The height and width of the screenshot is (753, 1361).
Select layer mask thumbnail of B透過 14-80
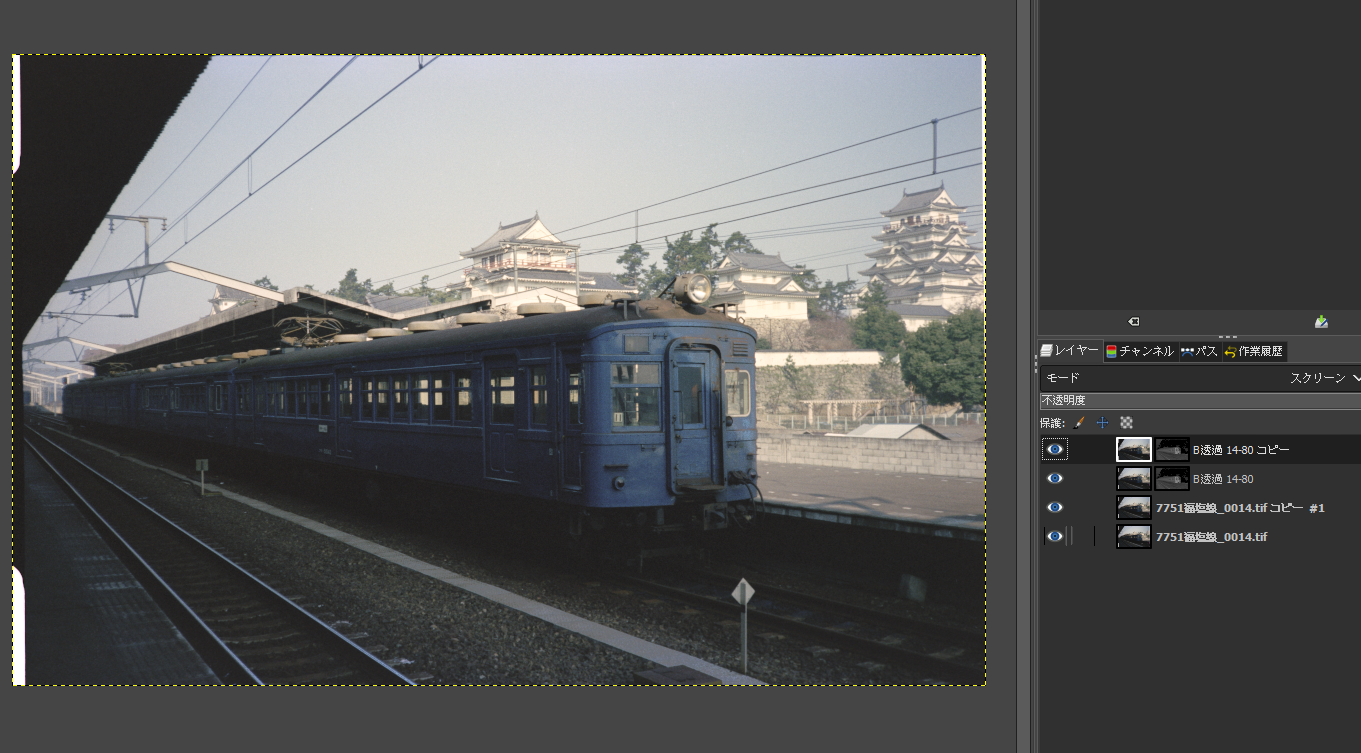(x=1172, y=479)
